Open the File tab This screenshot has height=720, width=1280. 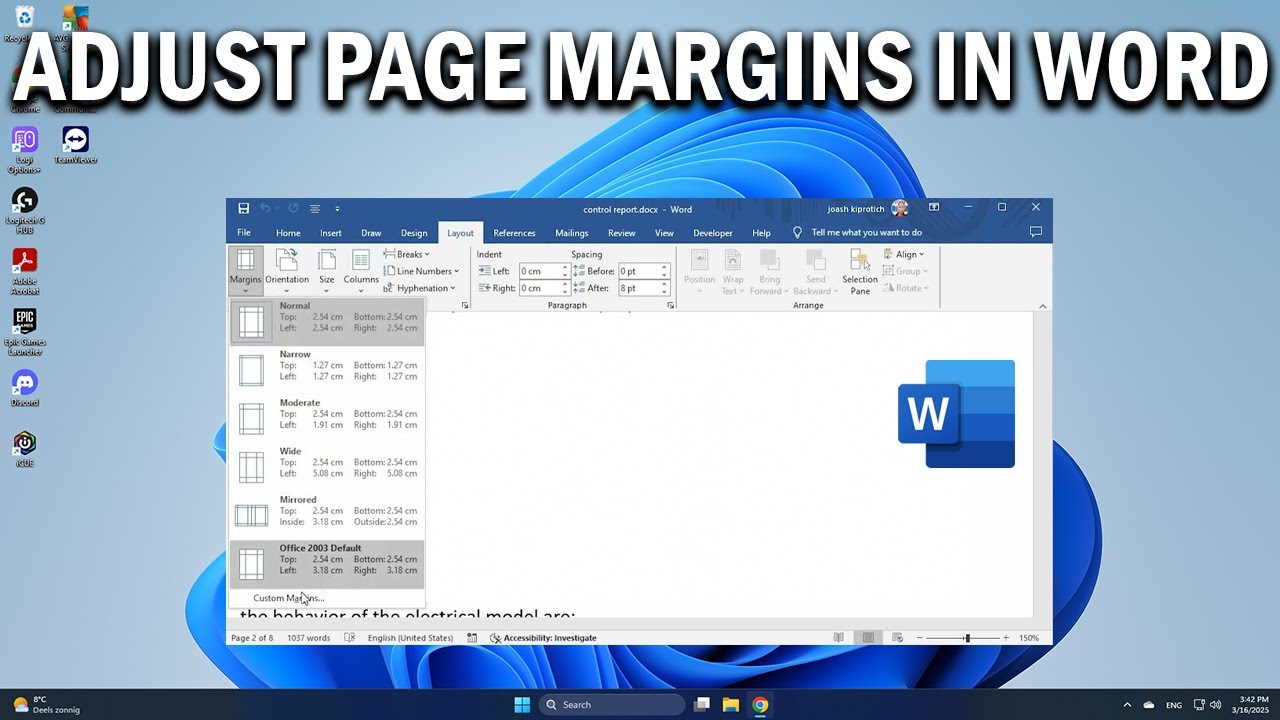tap(244, 233)
